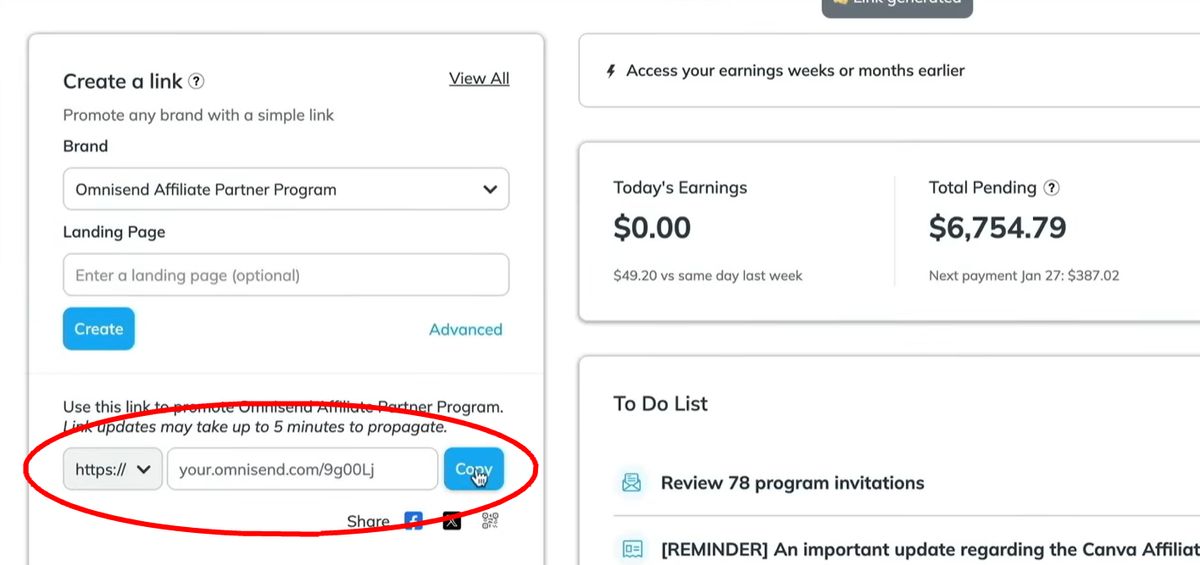
Task: Share link on X
Action: [x=452, y=521]
